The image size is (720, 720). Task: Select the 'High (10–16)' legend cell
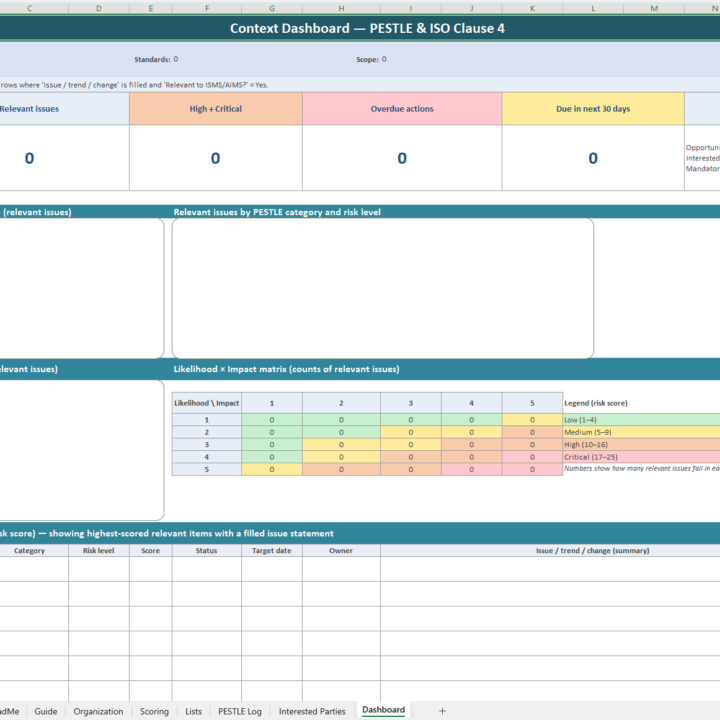(x=641, y=444)
